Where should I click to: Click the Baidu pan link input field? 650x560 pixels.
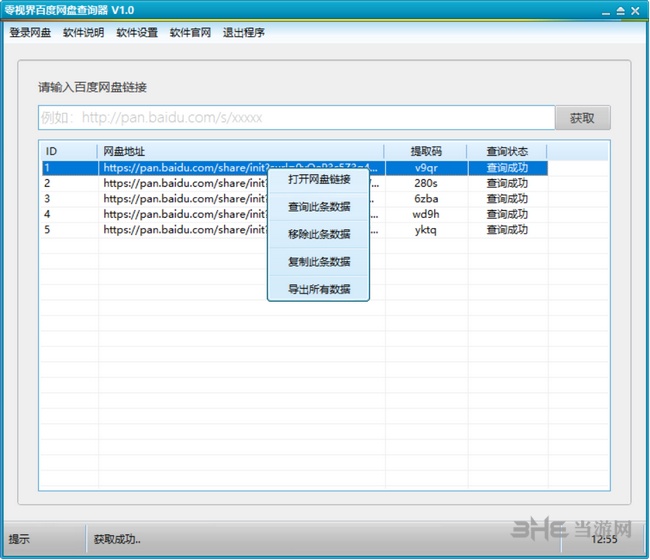pos(296,118)
